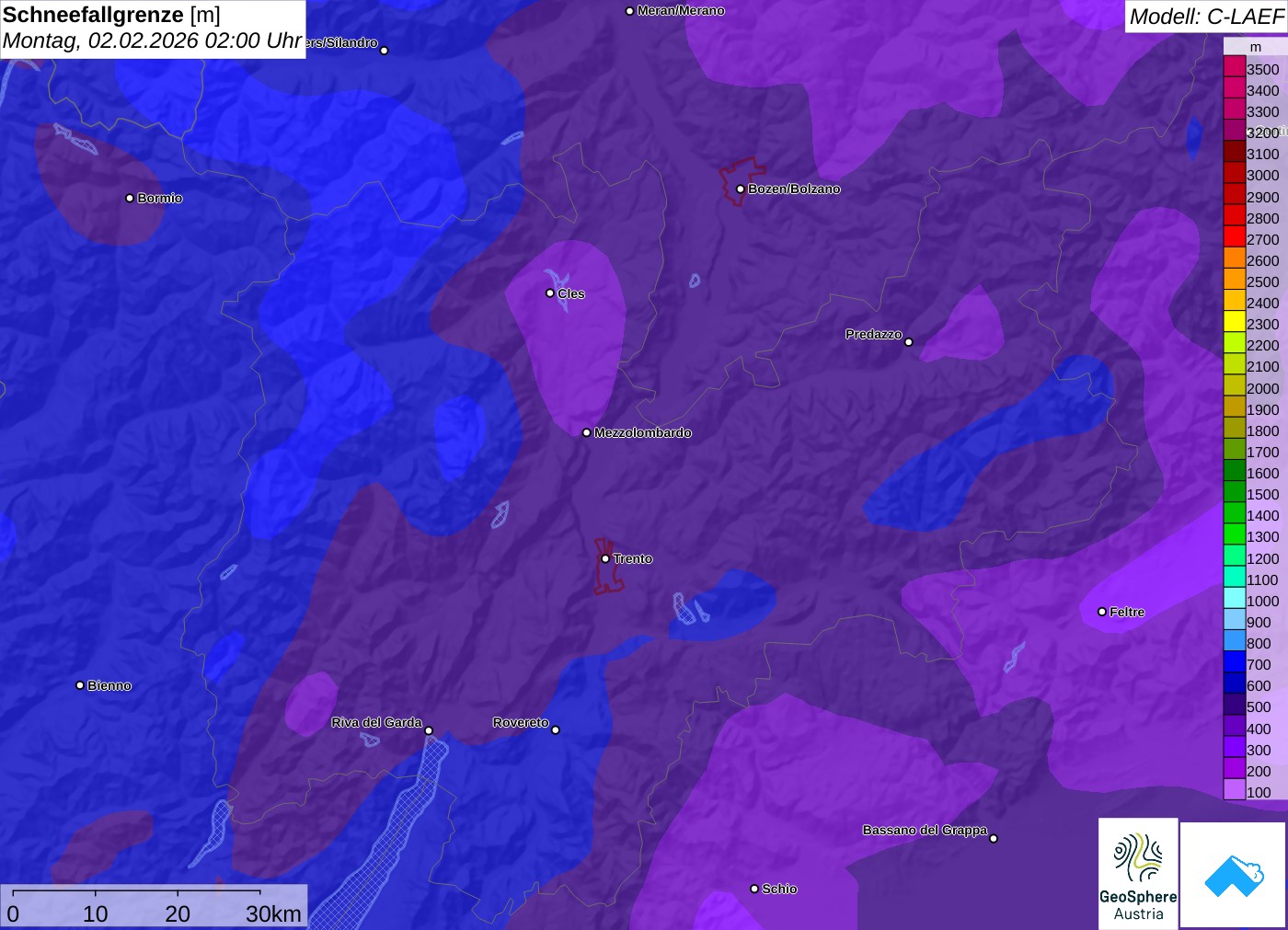The height and width of the screenshot is (930, 1288).
Task: Click the Bormio city marker
Action: pos(130,198)
